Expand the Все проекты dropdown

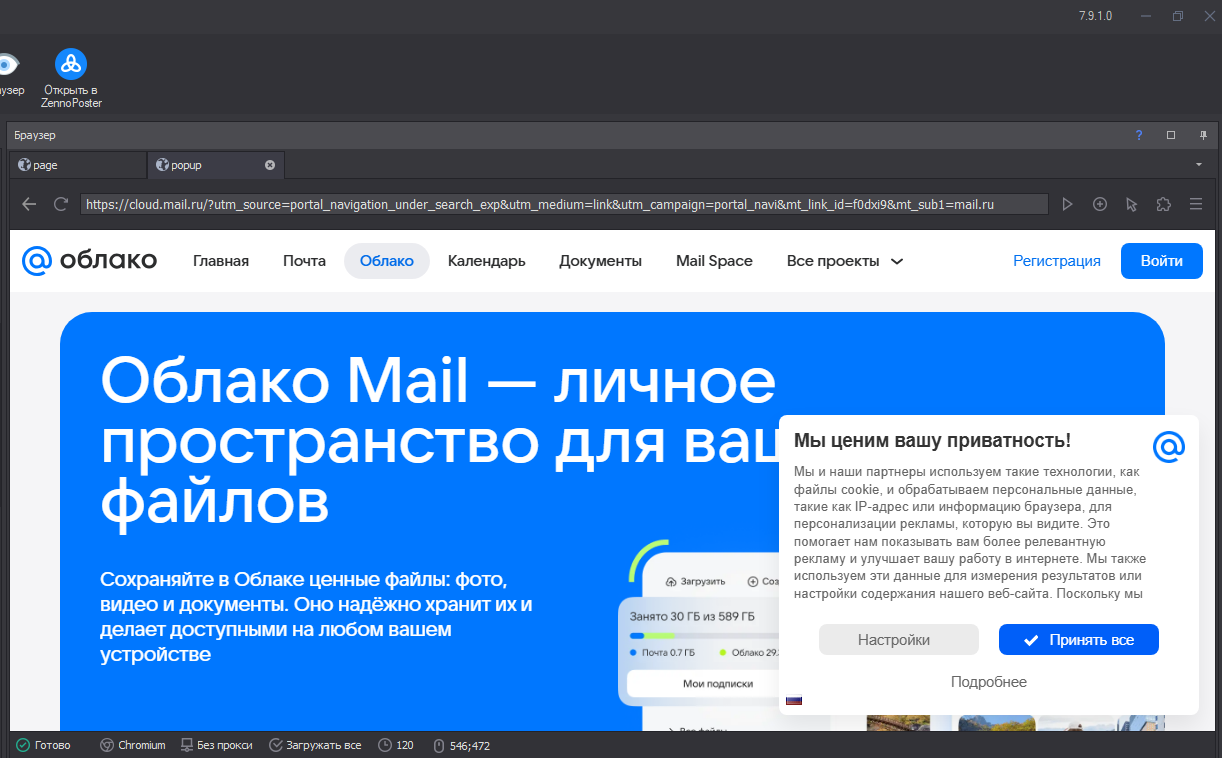click(x=845, y=261)
